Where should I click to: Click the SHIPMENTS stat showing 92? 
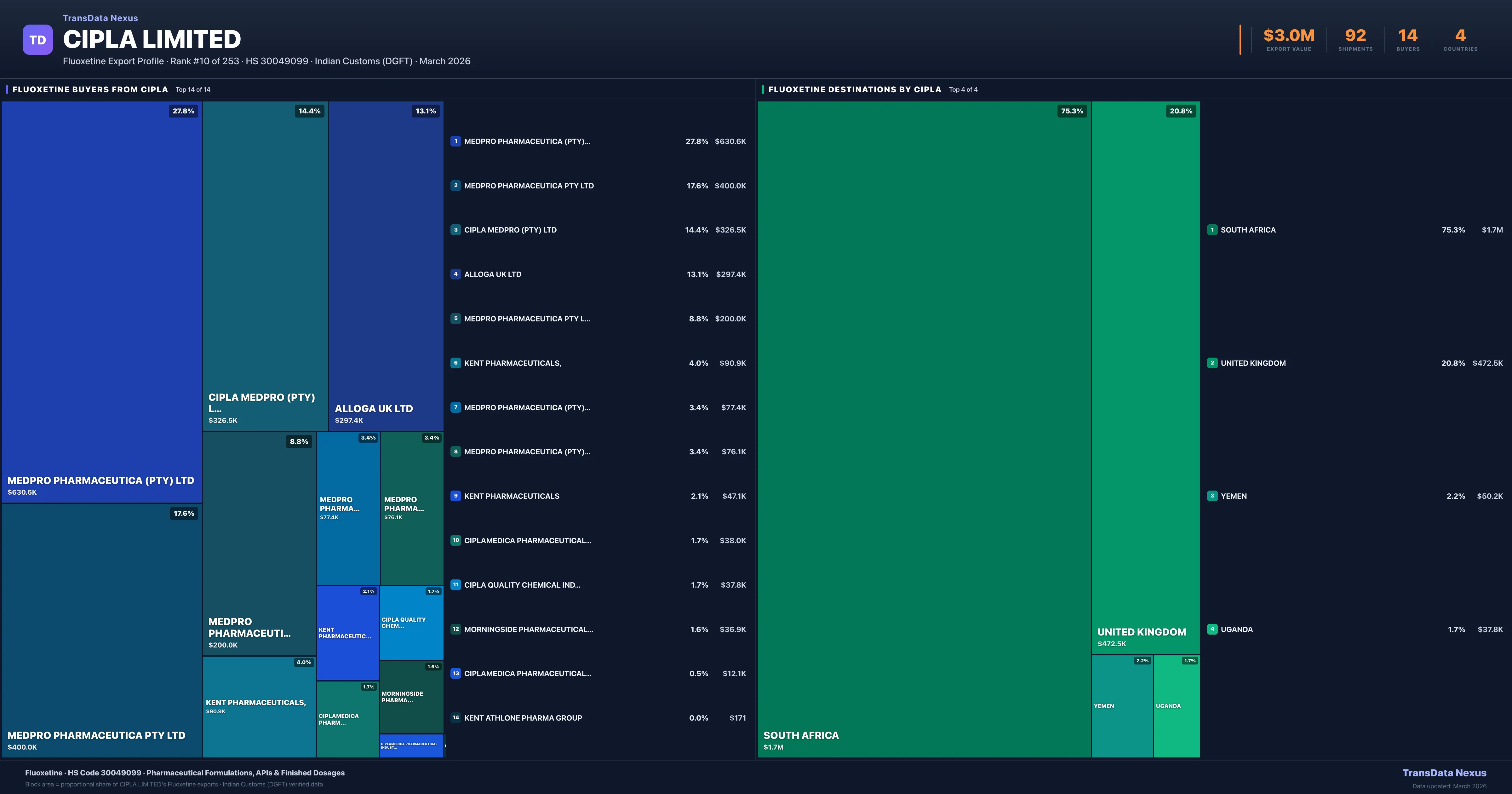(1355, 37)
